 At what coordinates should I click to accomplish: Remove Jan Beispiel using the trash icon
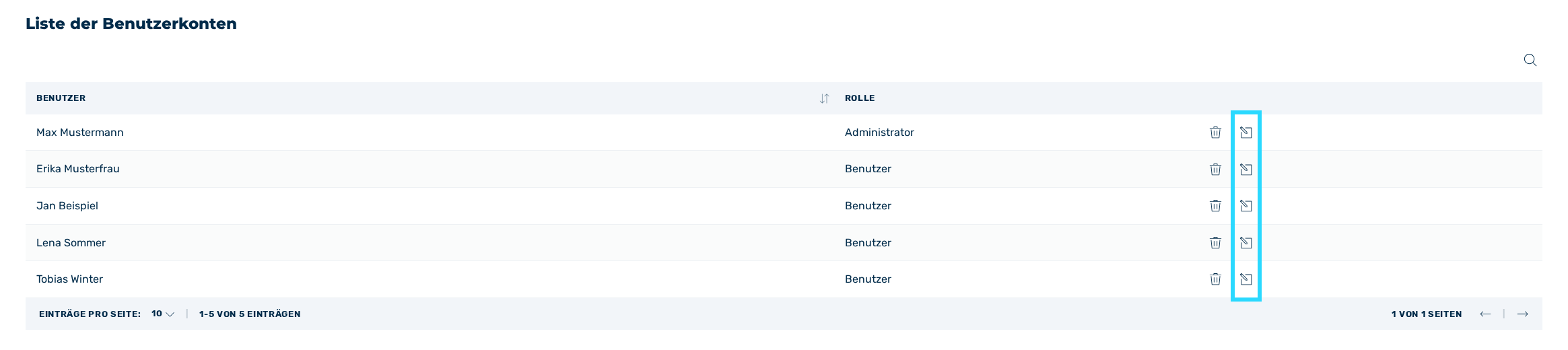(x=1215, y=205)
